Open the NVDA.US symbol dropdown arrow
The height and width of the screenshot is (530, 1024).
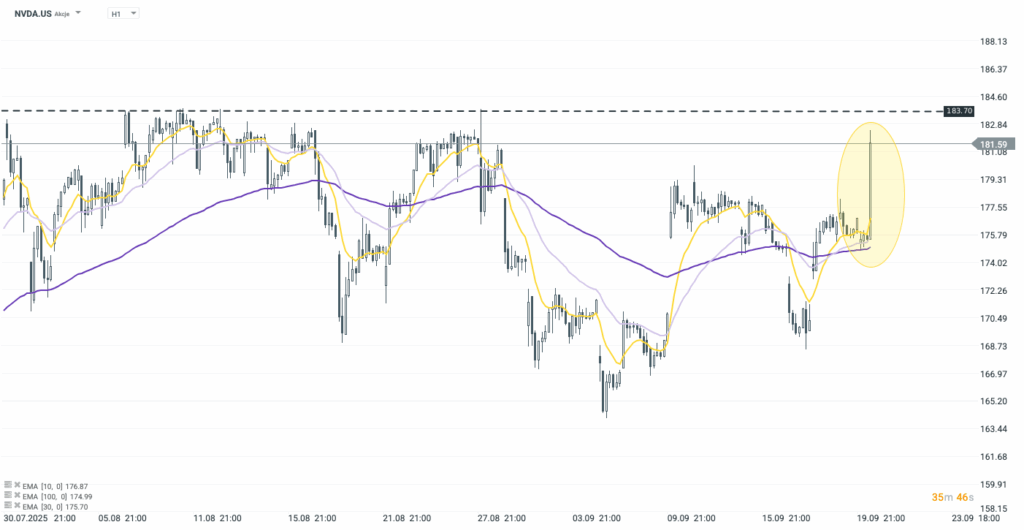tap(78, 14)
